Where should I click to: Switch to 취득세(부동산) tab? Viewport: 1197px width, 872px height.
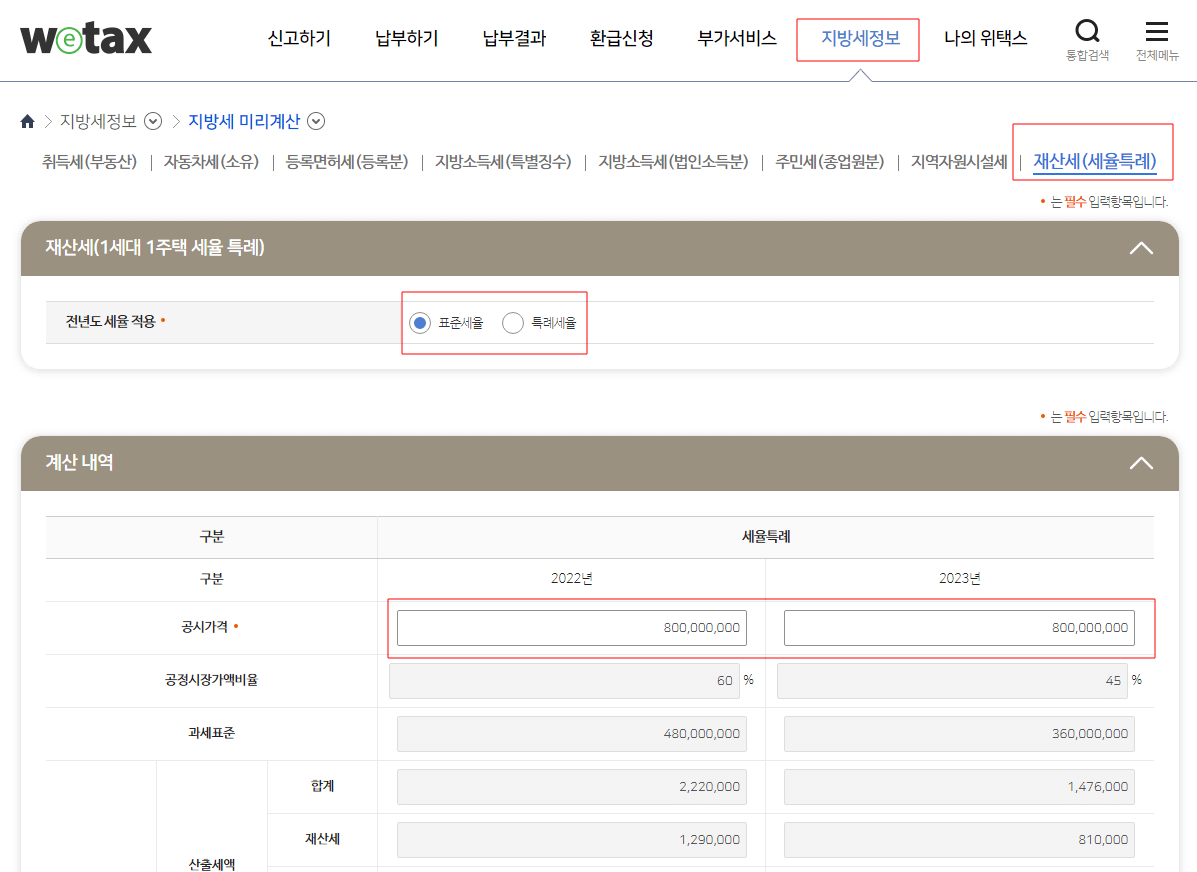89,162
